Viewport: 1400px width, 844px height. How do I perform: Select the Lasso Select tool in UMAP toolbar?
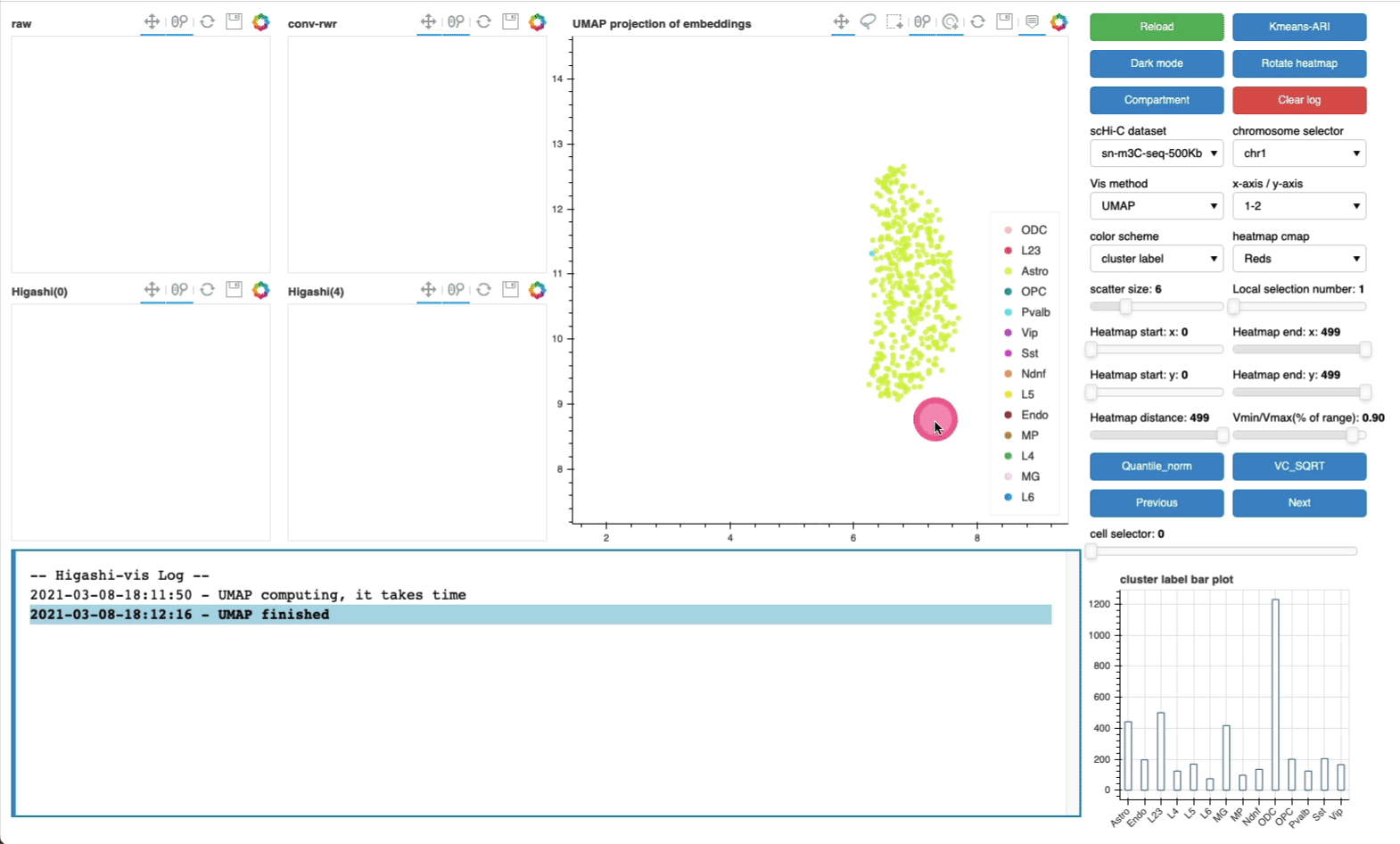tap(868, 22)
